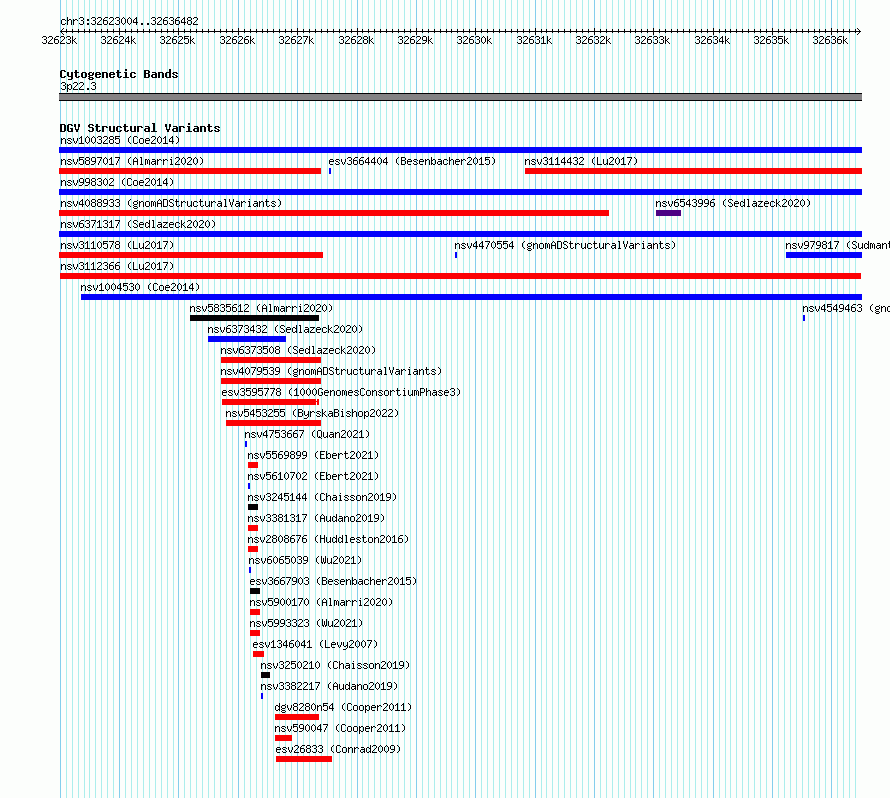Select the red esv26833 variant bar
This screenshot has height=798, width=890.
[x=304, y=759]
